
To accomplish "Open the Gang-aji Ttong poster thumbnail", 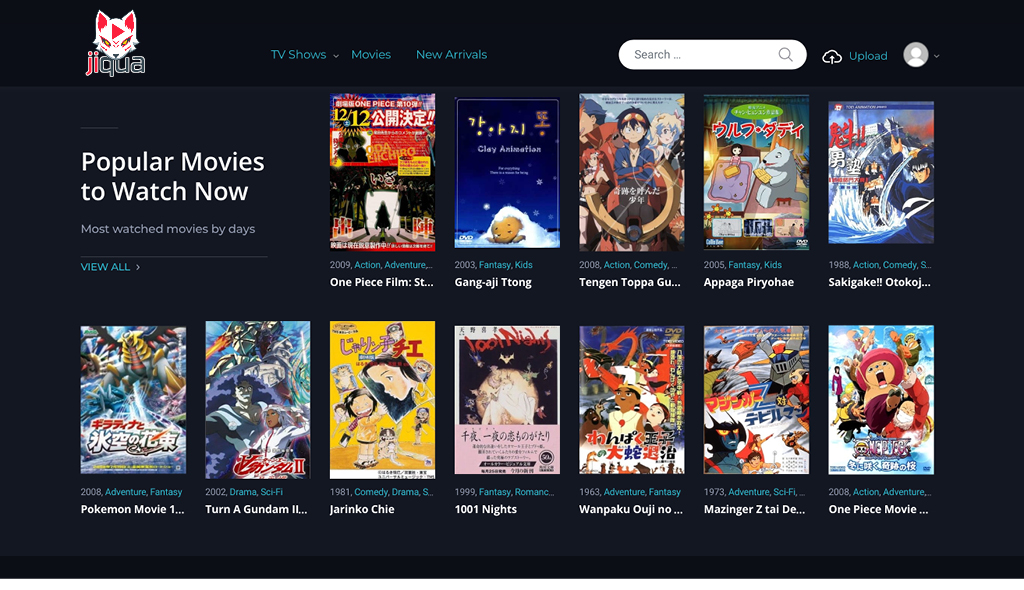I will (507, 172).
